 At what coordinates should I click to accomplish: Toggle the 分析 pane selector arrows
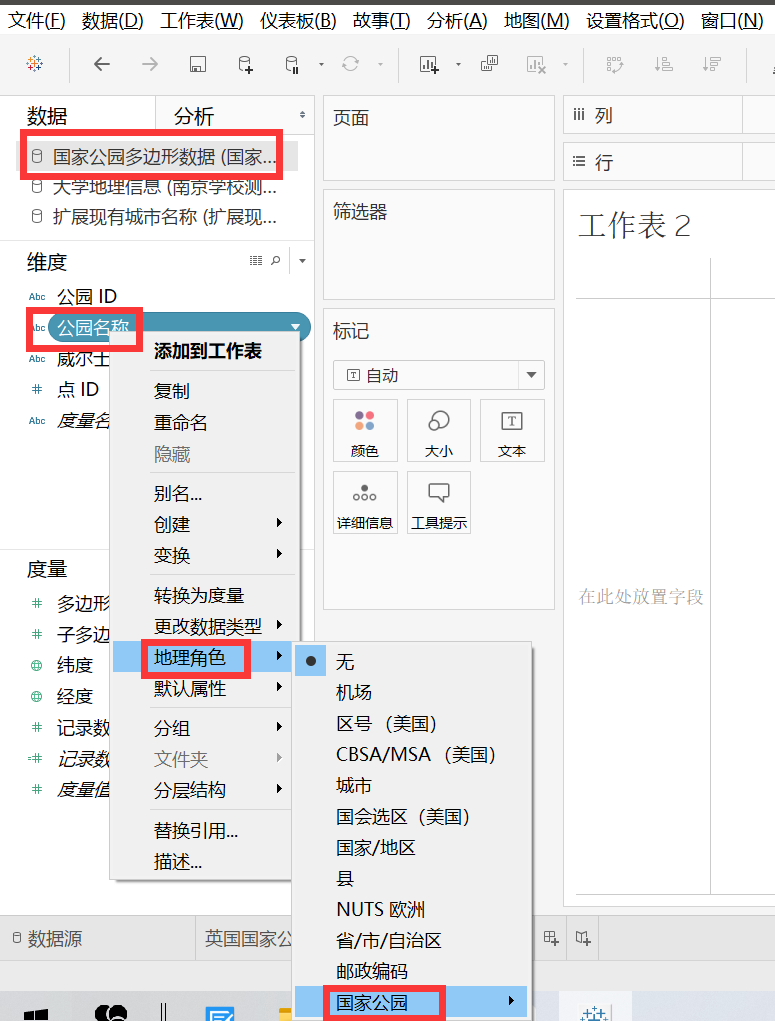(302, 115)
